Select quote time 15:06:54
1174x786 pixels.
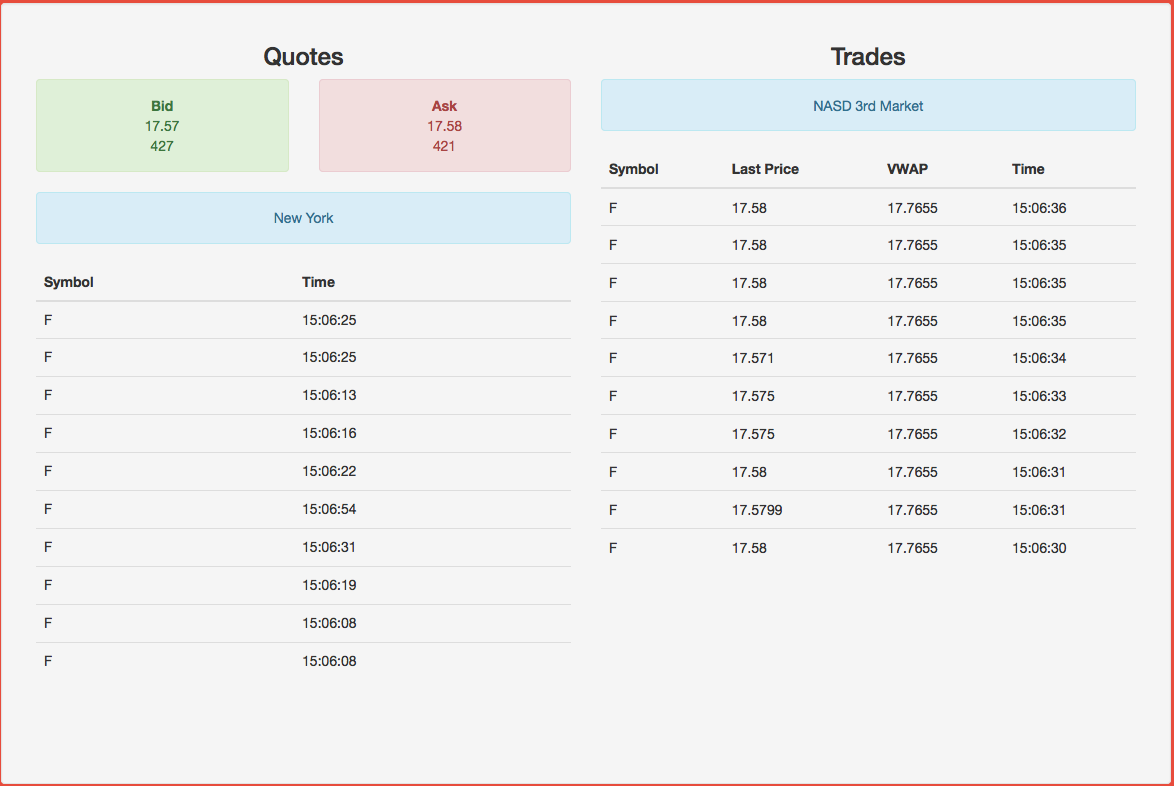pyautogui.click(x=329, y=509)
